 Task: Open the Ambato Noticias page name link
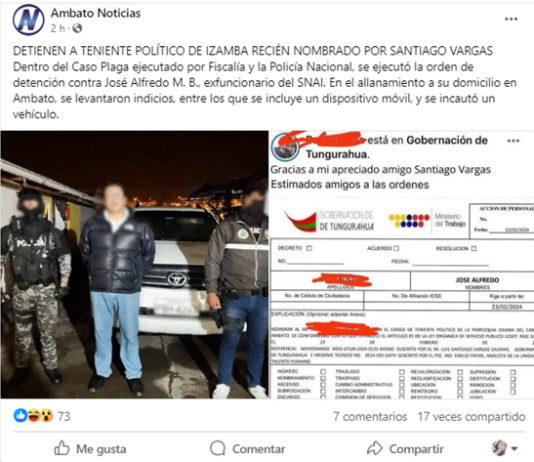(96, 13)
